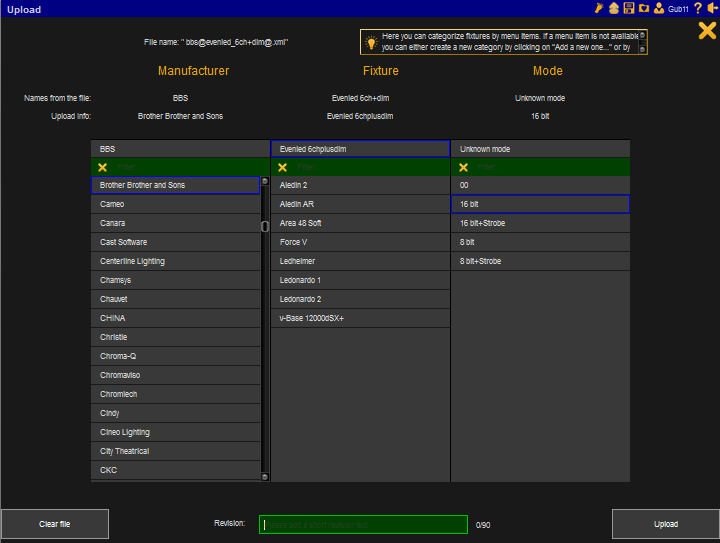
Task: Click the Upload button
Action: point(666,524)
